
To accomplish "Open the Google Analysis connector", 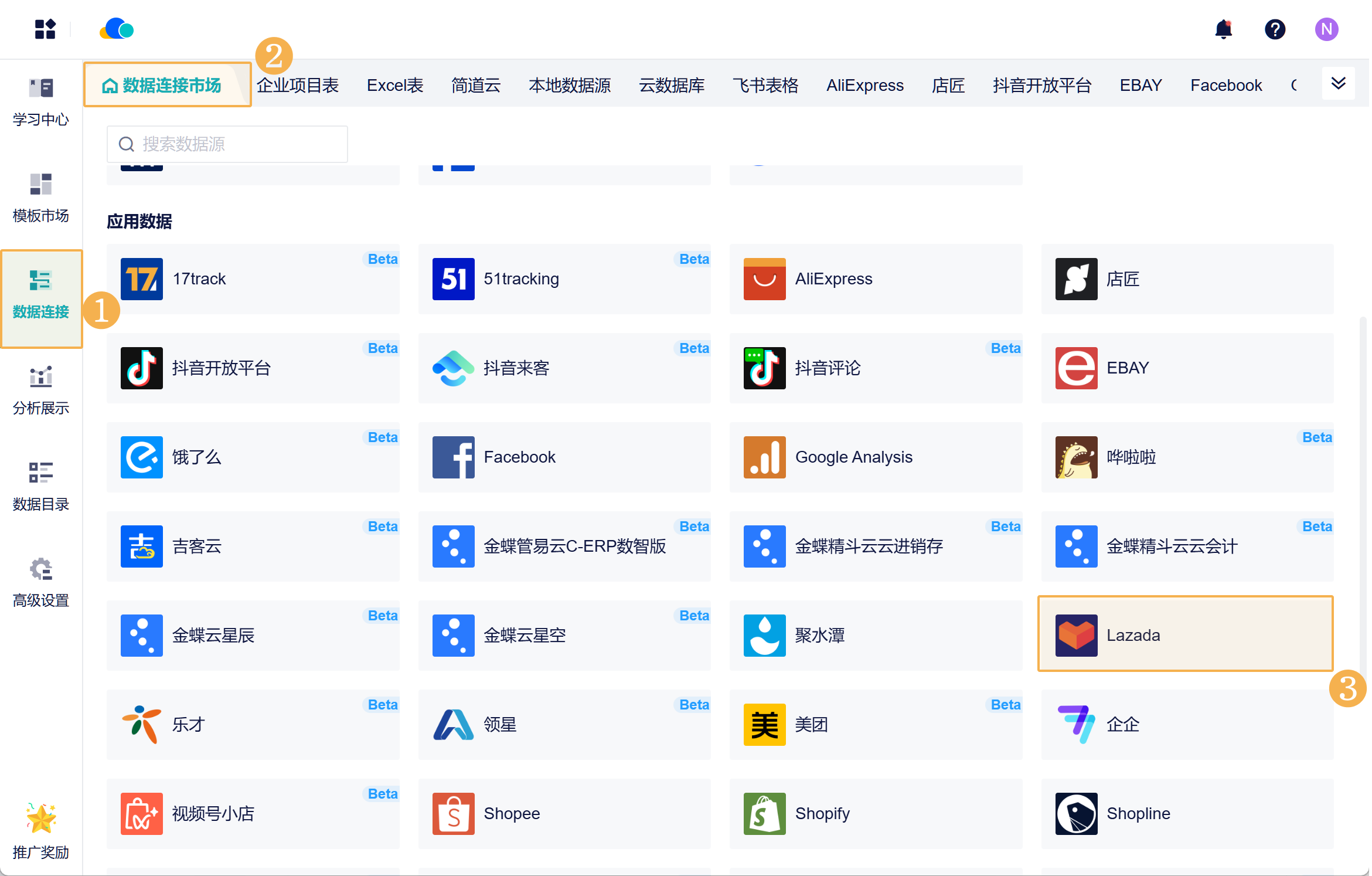I will (x=875, y=457).
